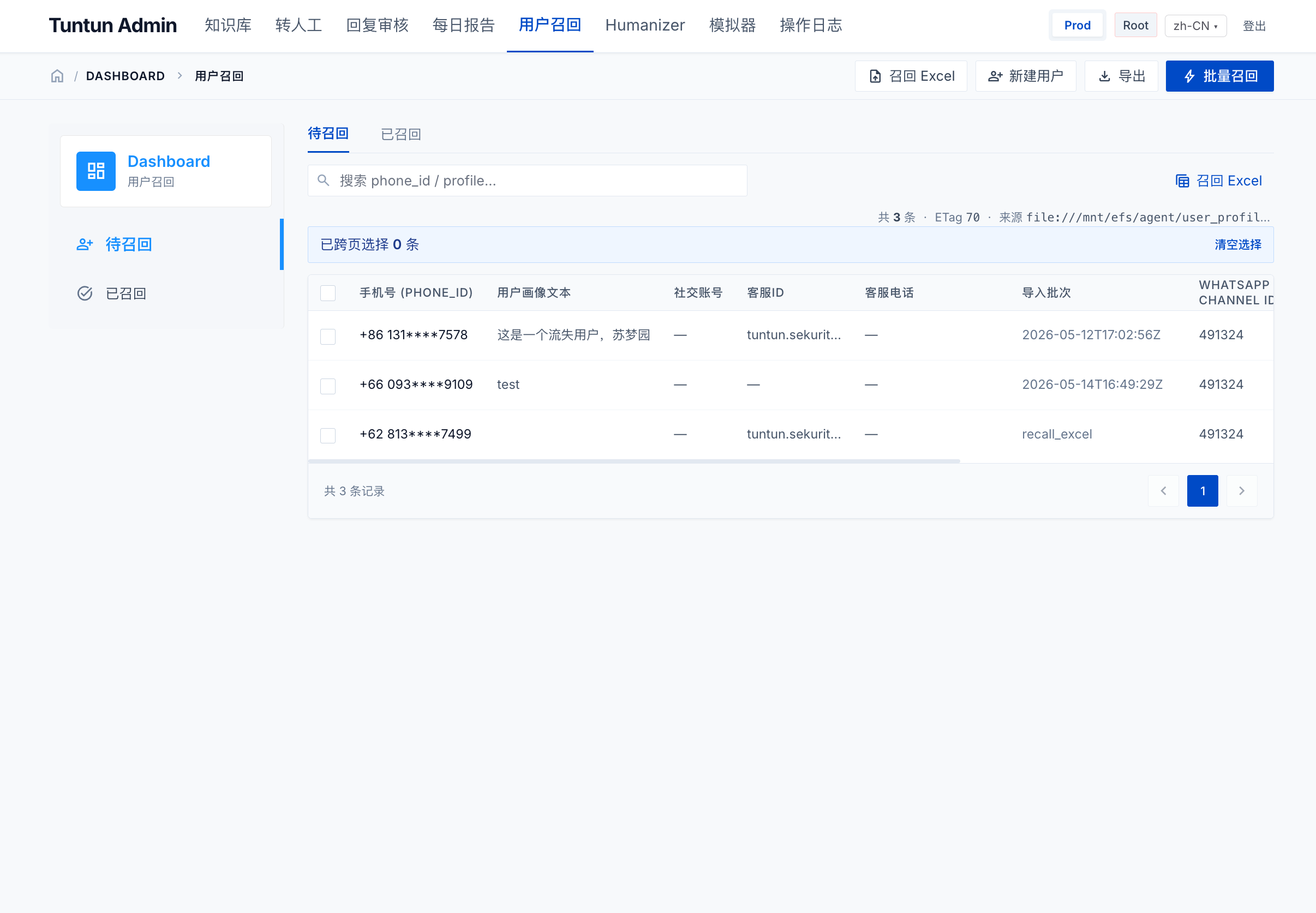Screen dimensions: 1316x913
Task: Click the Prod environment badge
Action: [x=1078, y=25]
